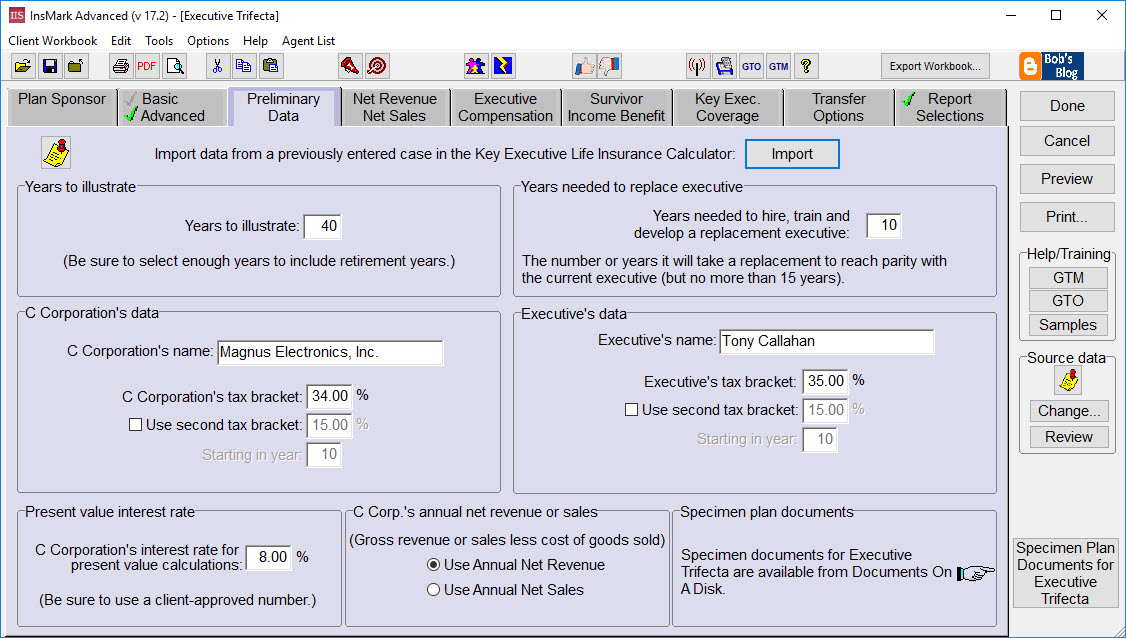
Task: Open the GTO toolbar shortcut
Action: coord(751,66)
